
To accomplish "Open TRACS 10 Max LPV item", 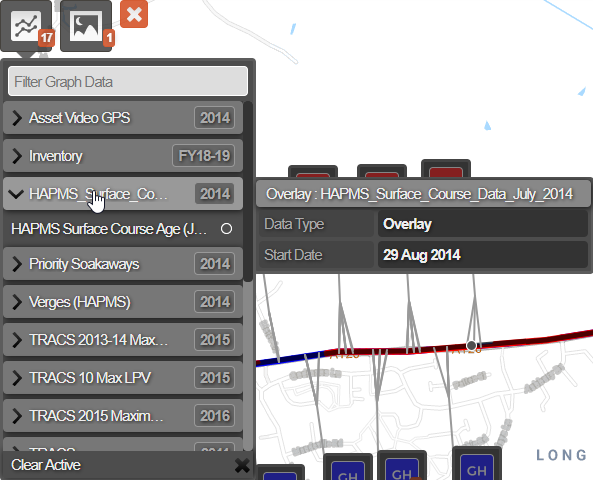I will [123, 377].
